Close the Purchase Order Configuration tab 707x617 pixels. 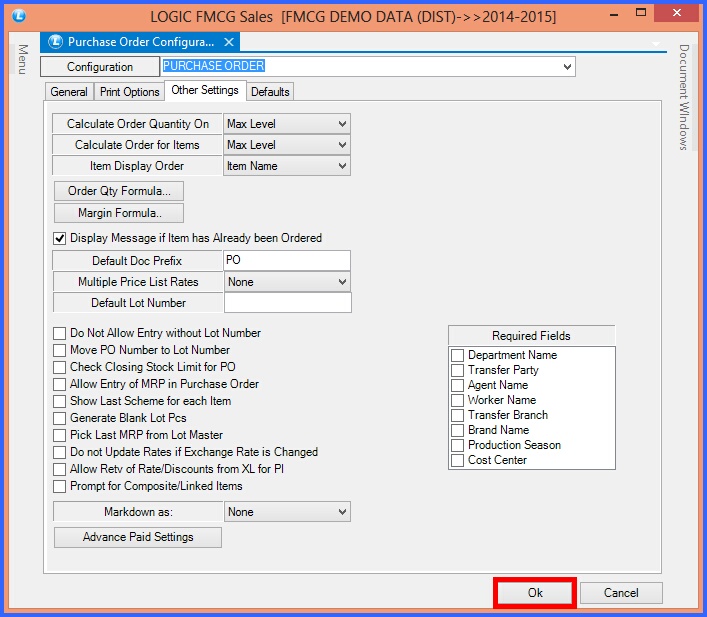click(x=229, y=42)
